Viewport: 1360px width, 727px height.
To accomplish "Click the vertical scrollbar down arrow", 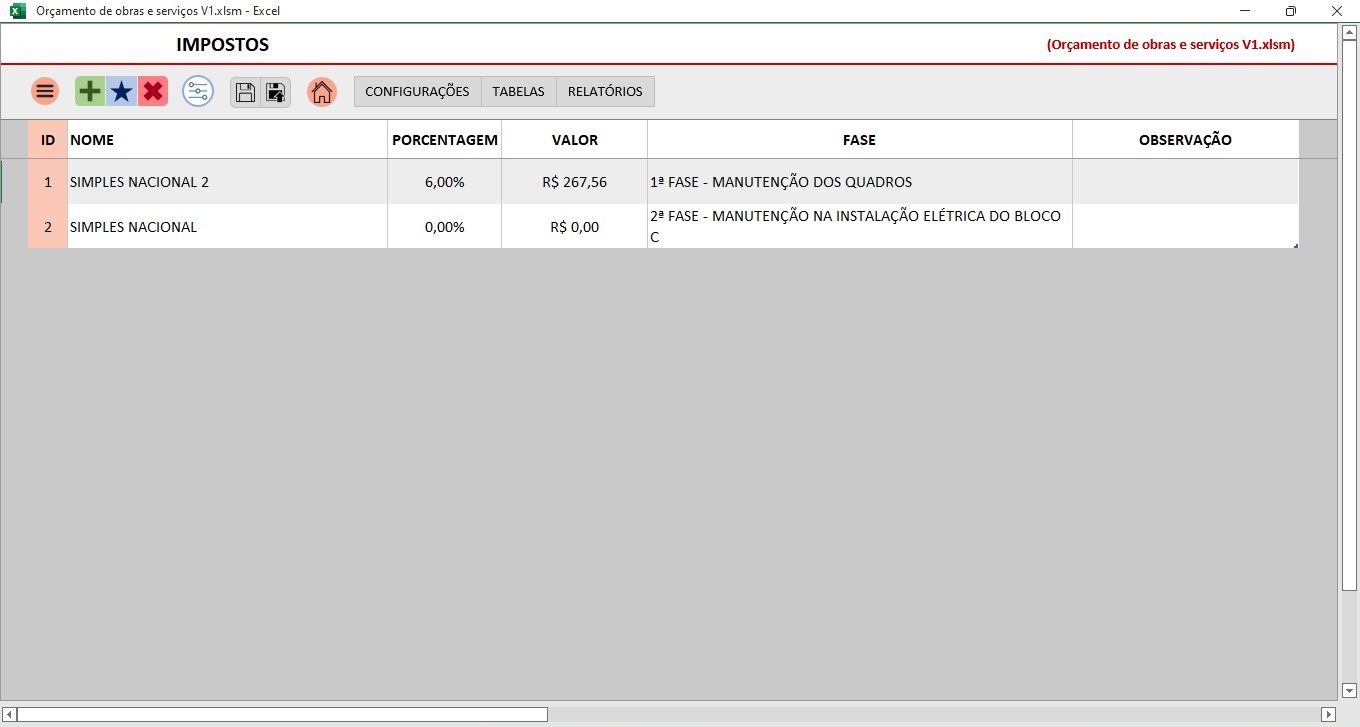I will 1349,690.
